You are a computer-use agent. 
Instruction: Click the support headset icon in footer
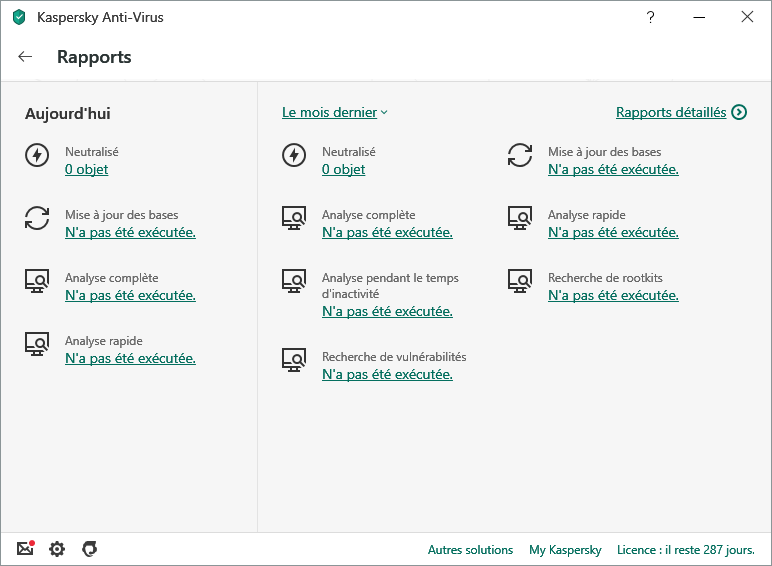coord(89,549)
